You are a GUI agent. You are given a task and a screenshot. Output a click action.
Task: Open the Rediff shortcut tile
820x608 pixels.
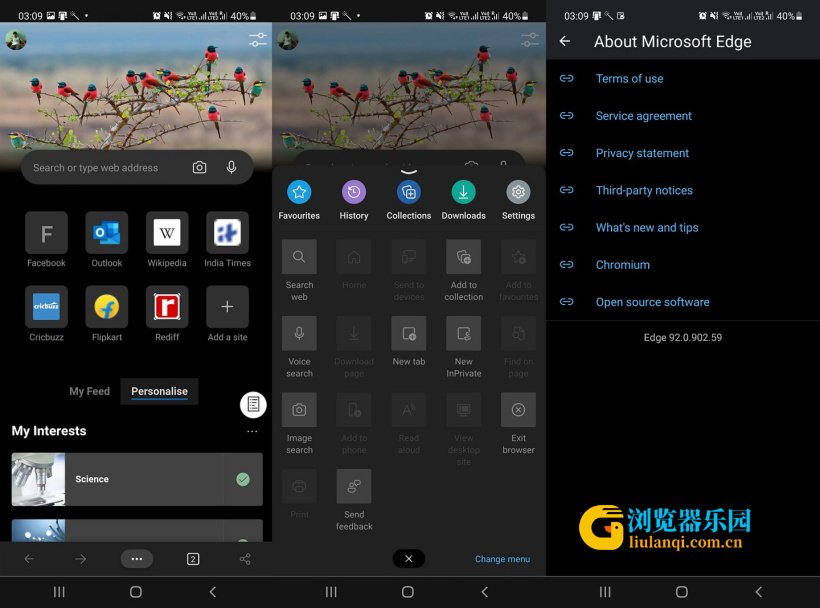click(167, 307)
